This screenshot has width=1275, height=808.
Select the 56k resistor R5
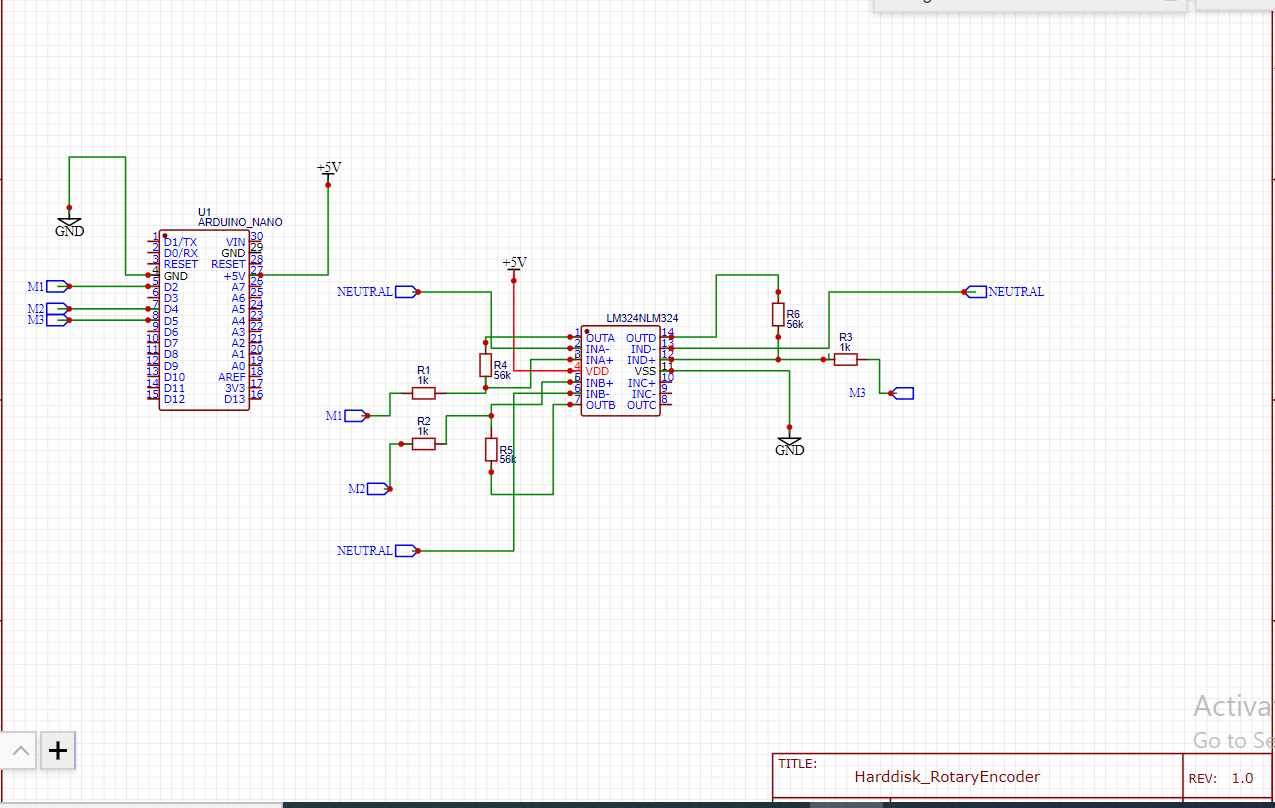(491, 447)
